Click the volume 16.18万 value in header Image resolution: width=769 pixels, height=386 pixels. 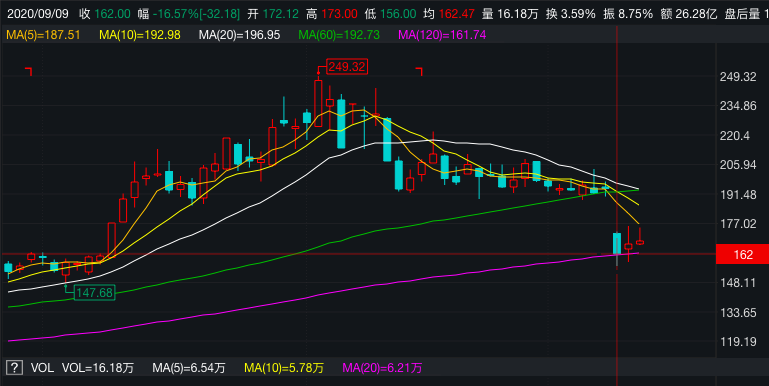pyautogui.click(x=517, y=14)
